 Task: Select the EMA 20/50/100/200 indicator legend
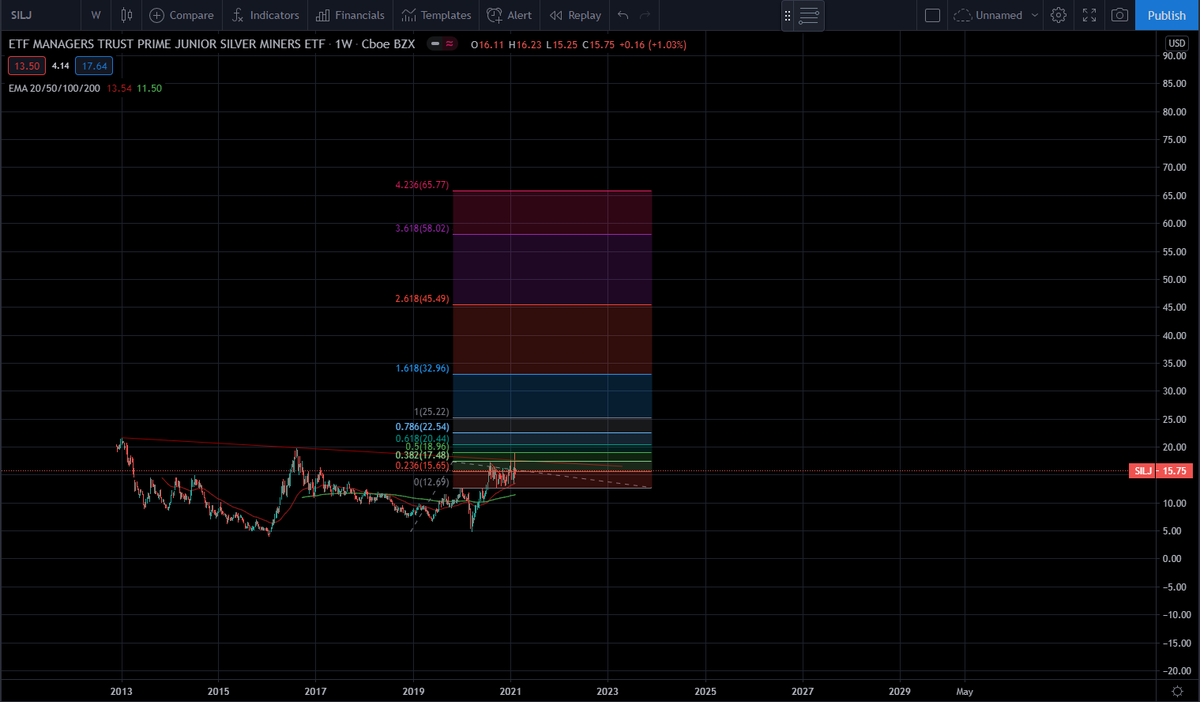tap(54, 89)
